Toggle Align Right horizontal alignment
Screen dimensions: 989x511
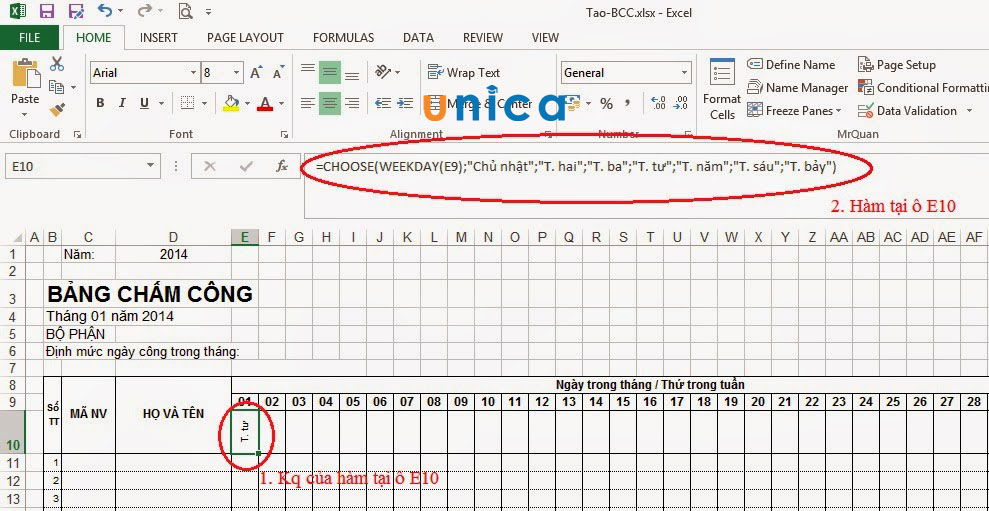point(352,103)
